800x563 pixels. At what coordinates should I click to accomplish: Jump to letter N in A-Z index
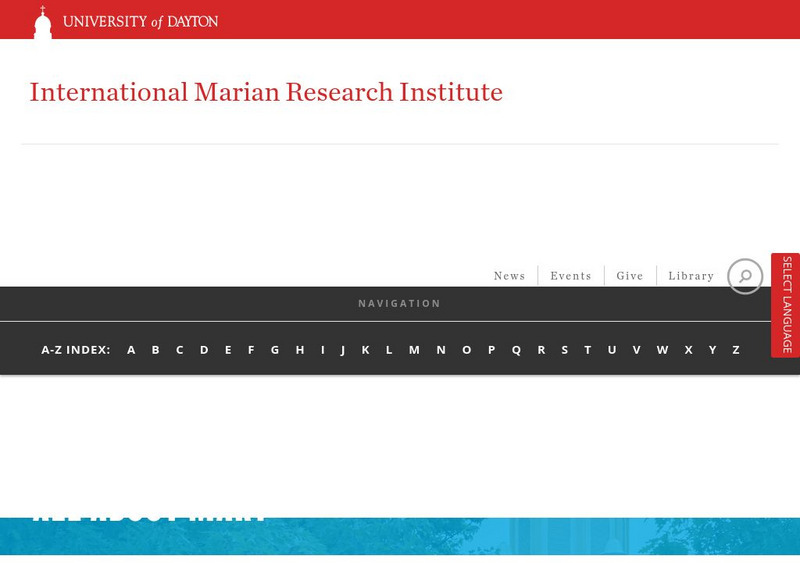pyautogui.click(x=441, y=350)
